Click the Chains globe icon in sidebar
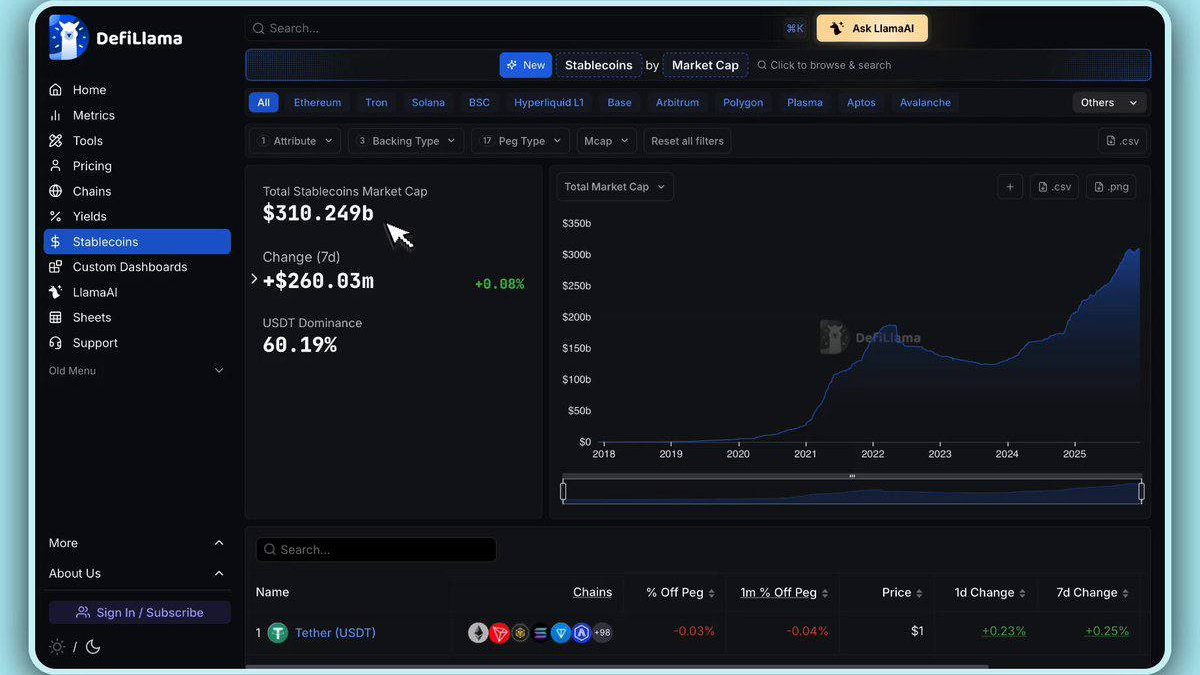The width and height of the screenshot is (1200, 675). click(57, 191)
